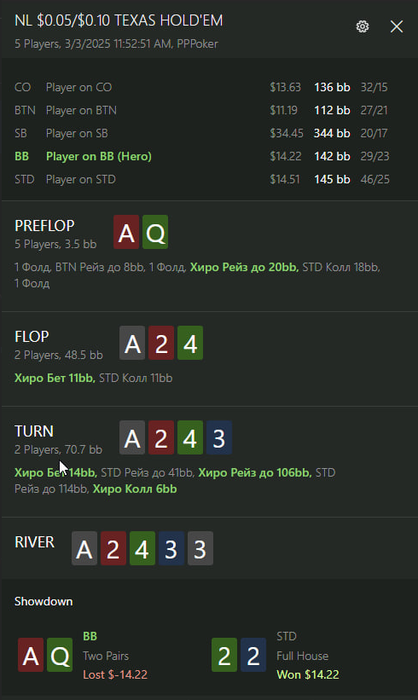The height and width of the screenshot is (700, 418).
Task: Select the green 4 flop card
Action: pos(190,343)
